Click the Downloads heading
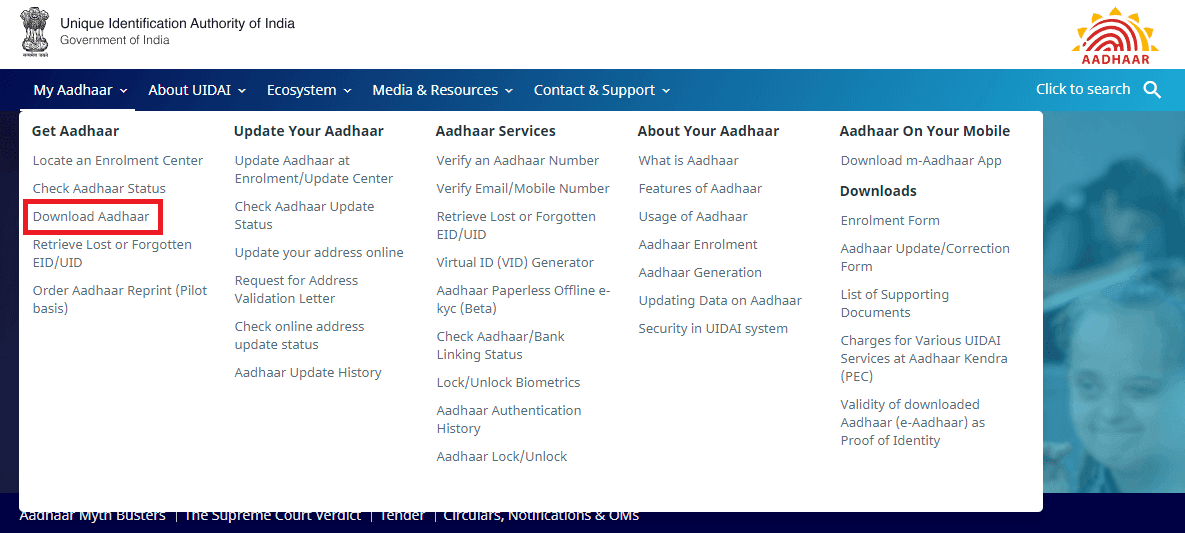Screen dimensions: 1185x533 pyautogui.click(x=878, y=191)
